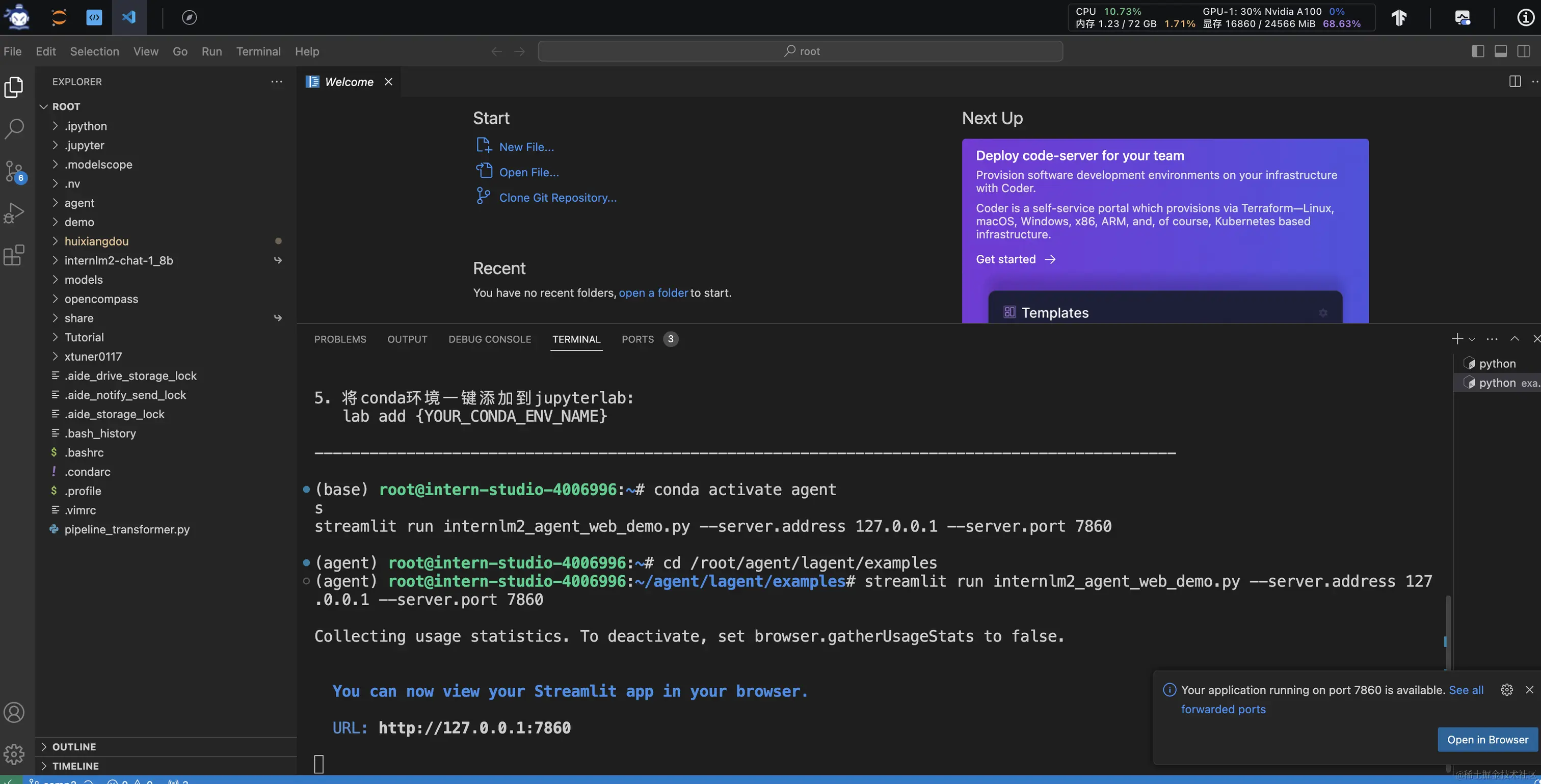1541x784 pixels.
Task: Select the first python terminal instance
Action: (1497, 364)
